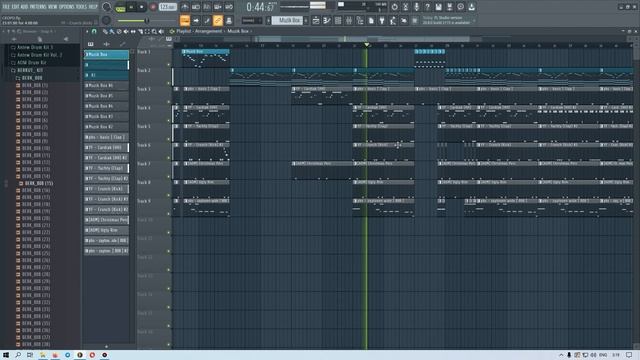
Task: Toggle typing keyboard to piano button
Action: click(185, 20)
